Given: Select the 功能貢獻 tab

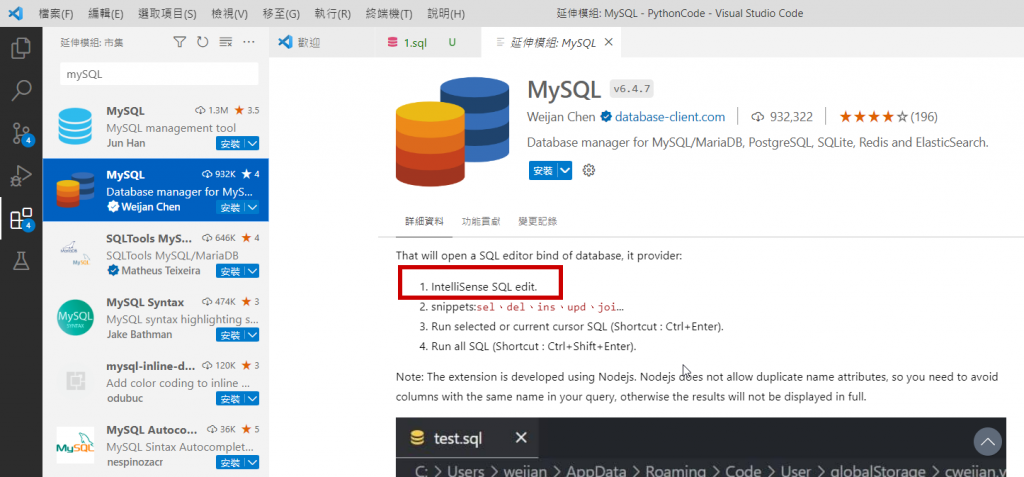Looking at the screenshot, I should coord(481,221).
